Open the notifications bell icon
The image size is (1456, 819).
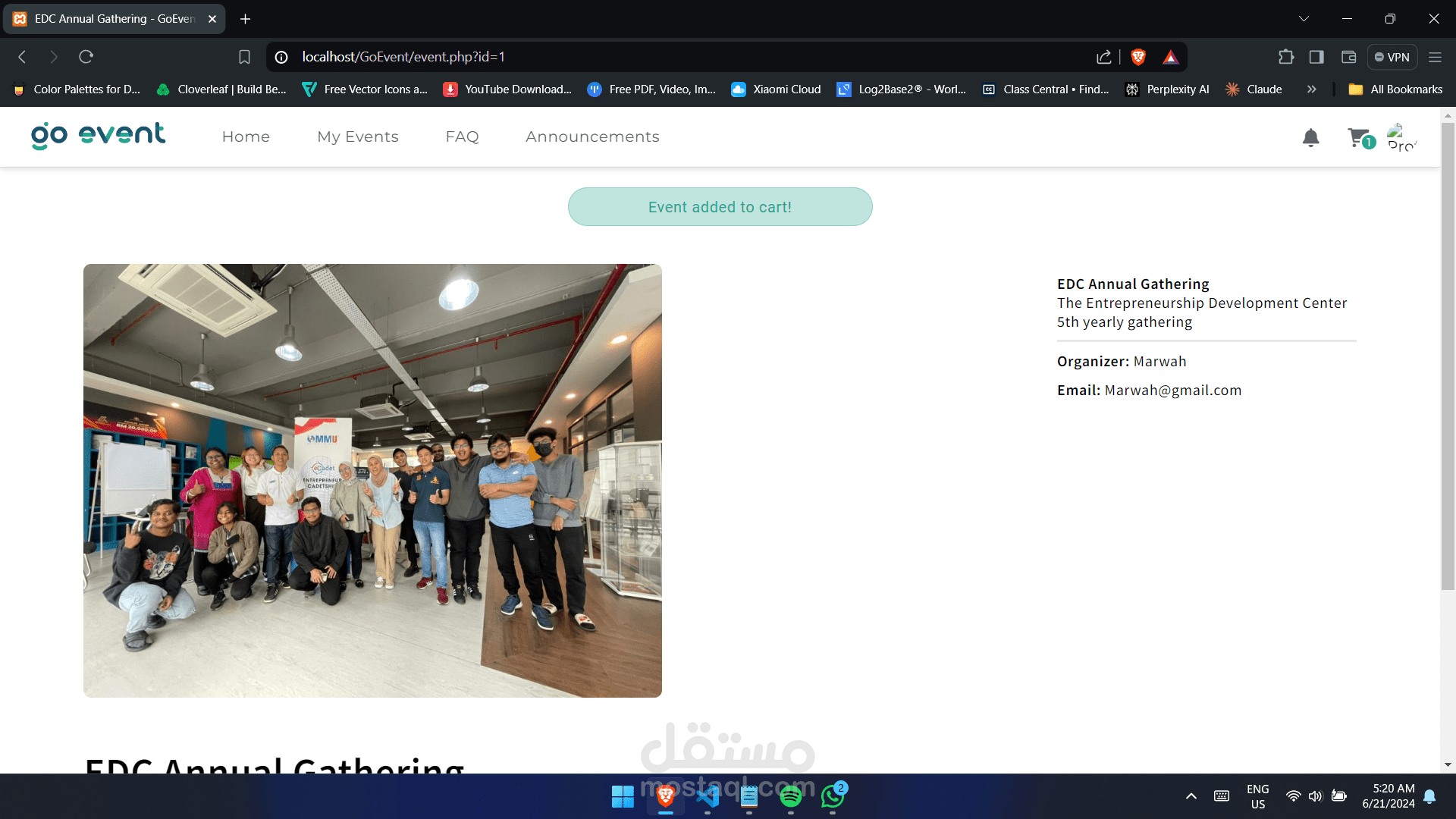(1310, 137)
